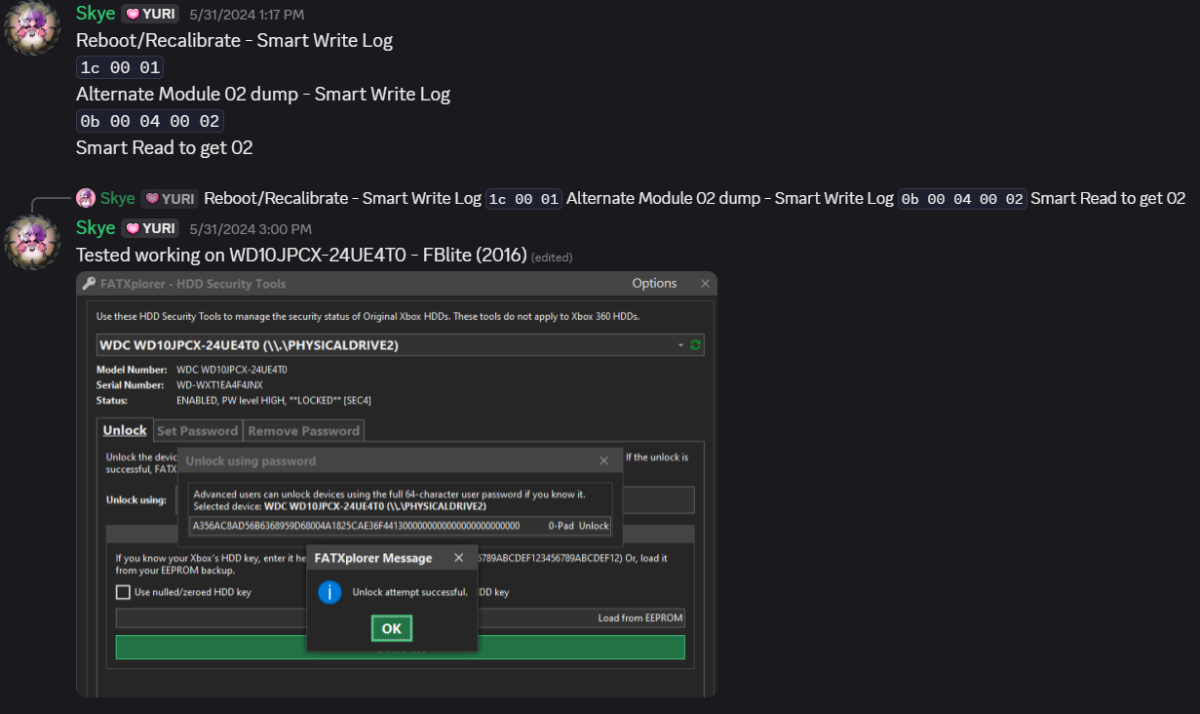Viewport: 1200px width, 714px height.
Task: Click the 64-character password input field
Action: (365, 525)
